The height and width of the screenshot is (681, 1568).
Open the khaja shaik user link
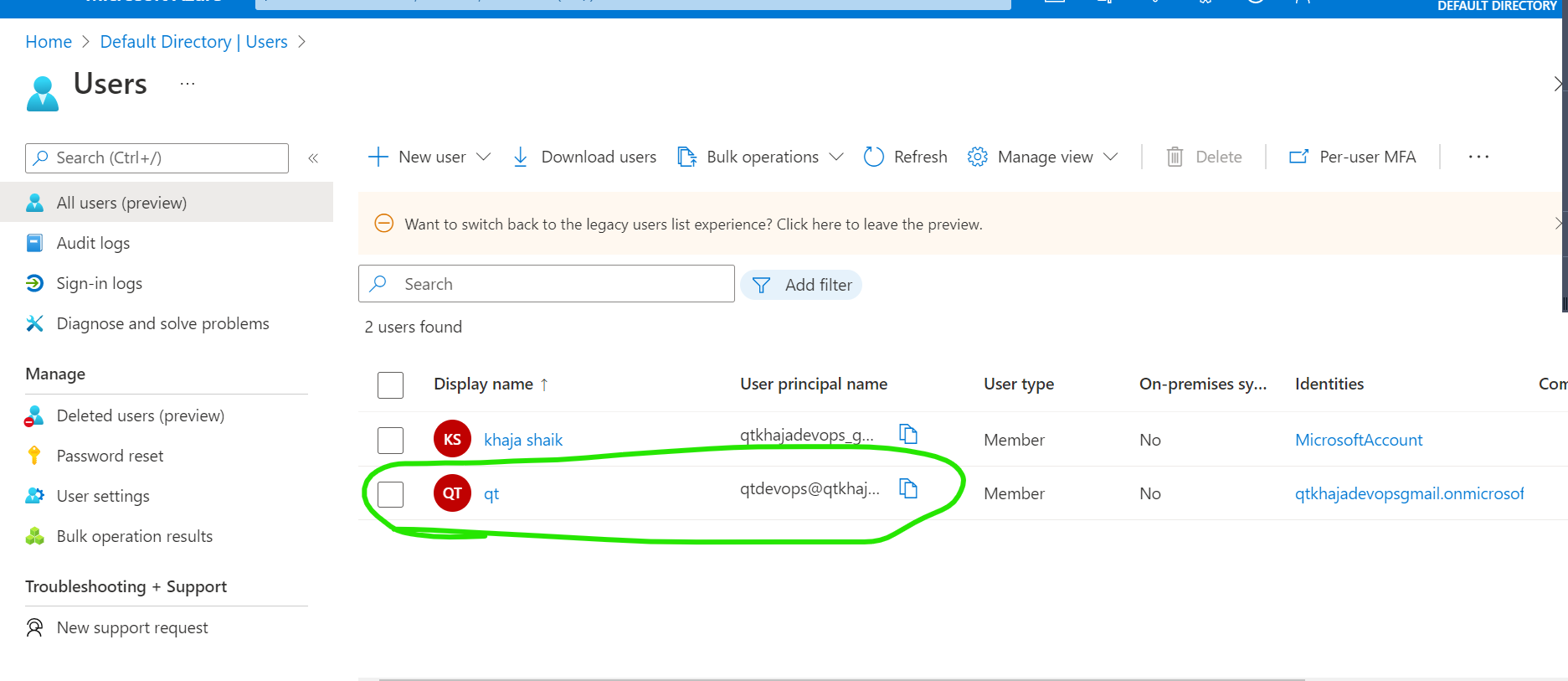[523, 440]
